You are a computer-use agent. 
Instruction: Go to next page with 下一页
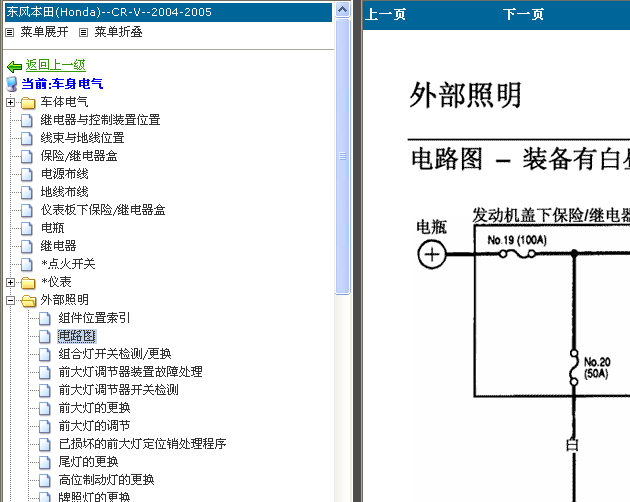pos(523,14)
